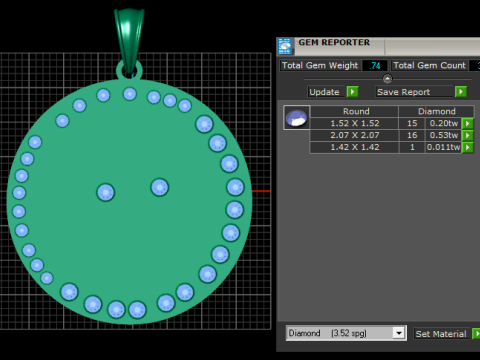Screen dimensions: 480x360
Task: Click the Gem Reporter panel icon
Action: click(285, 46)
